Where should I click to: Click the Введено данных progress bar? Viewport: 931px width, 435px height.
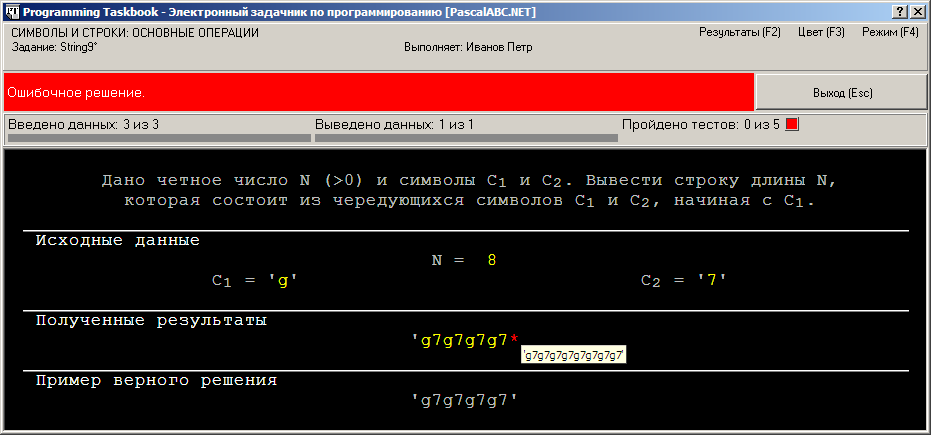coord(159,138)
